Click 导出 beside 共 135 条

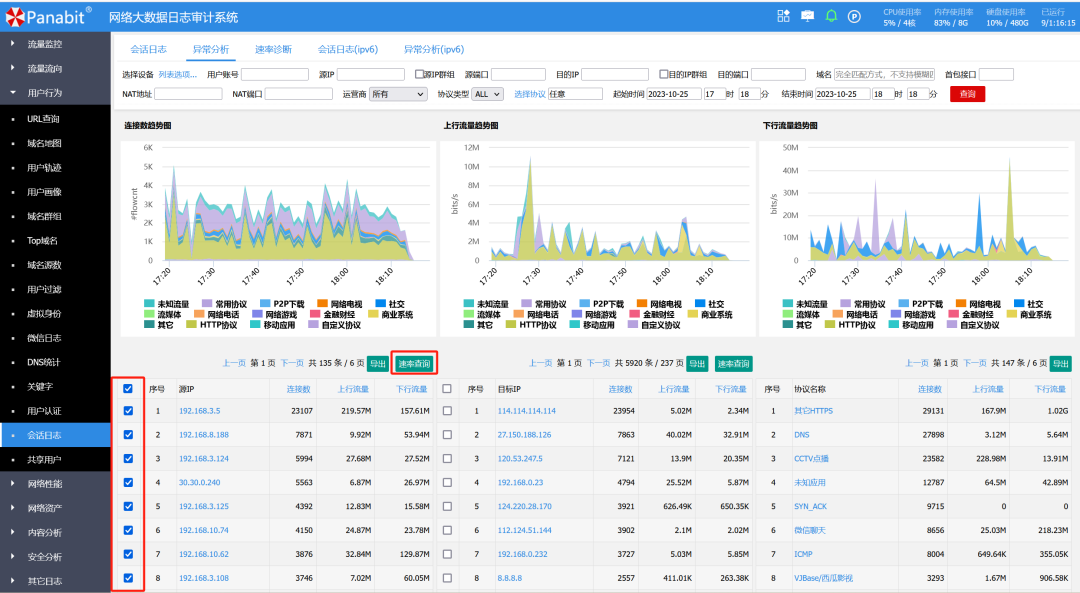[377, 364]
